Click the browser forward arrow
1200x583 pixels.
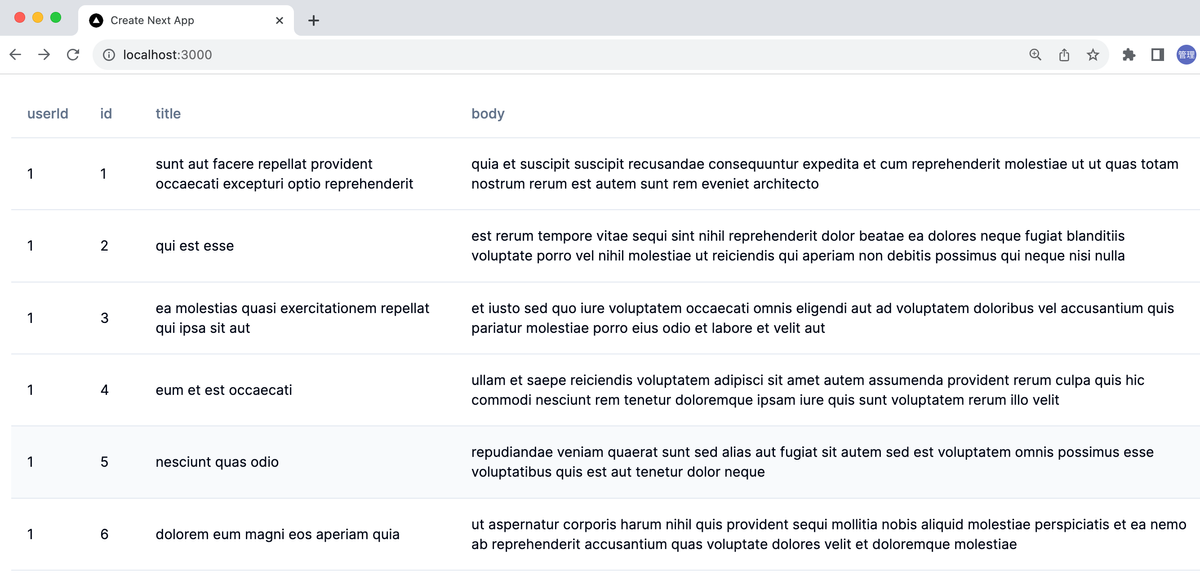[44, 55]
